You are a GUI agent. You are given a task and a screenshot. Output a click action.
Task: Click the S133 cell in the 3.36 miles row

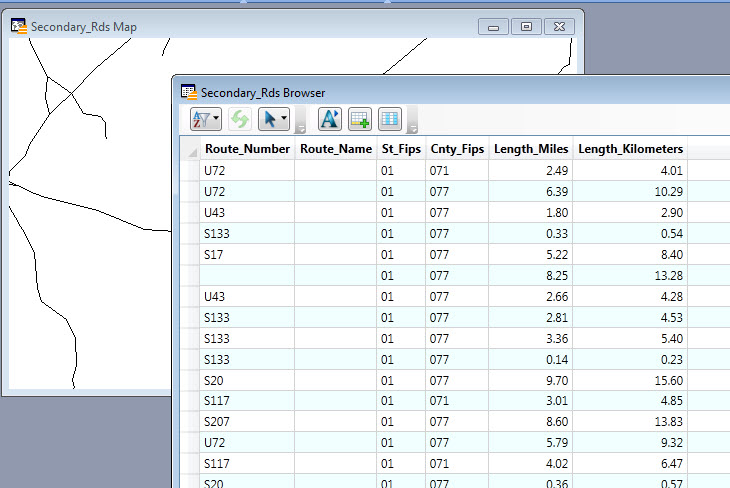tap(247, 338)
